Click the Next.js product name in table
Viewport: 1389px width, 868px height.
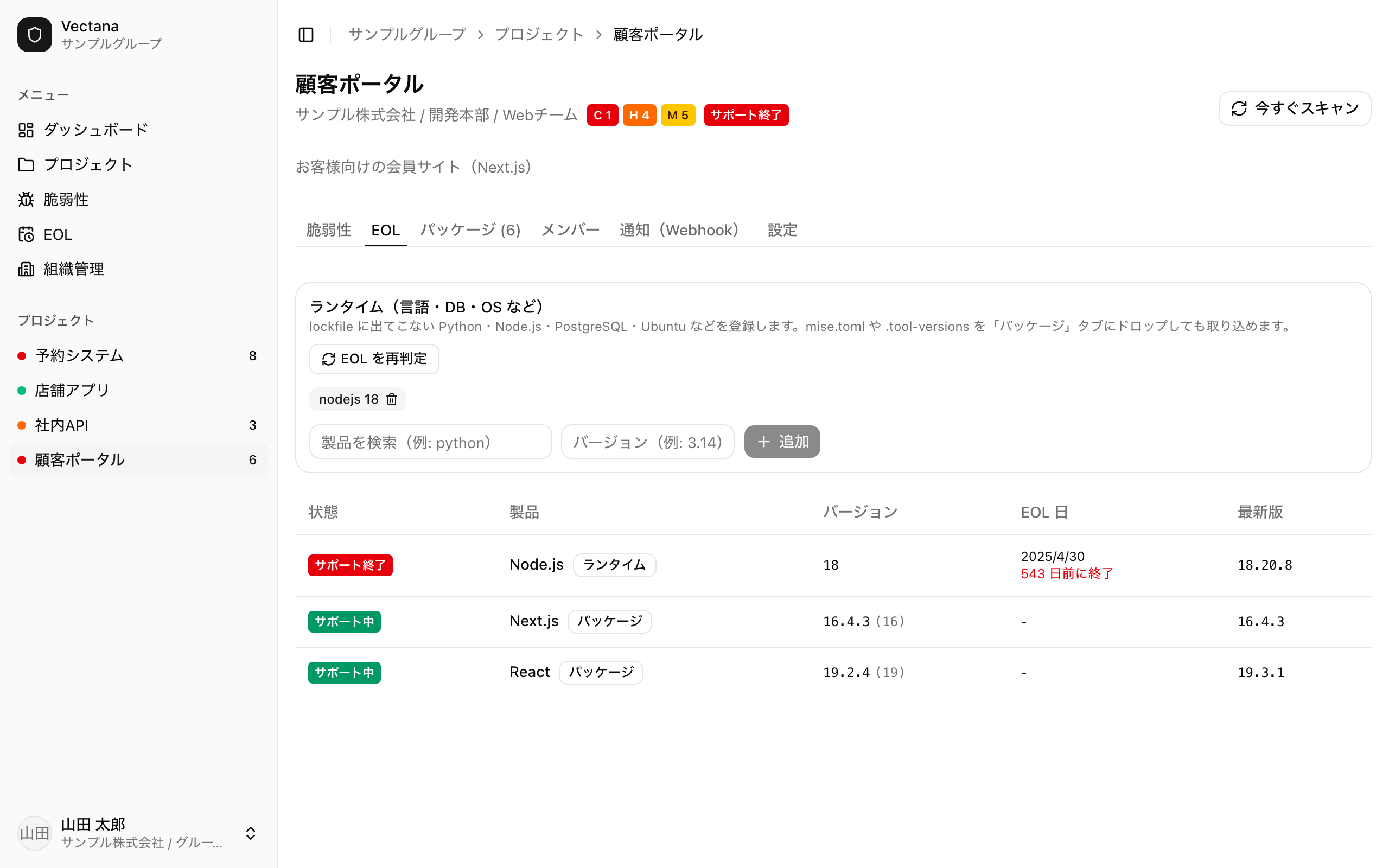point(534,621)
